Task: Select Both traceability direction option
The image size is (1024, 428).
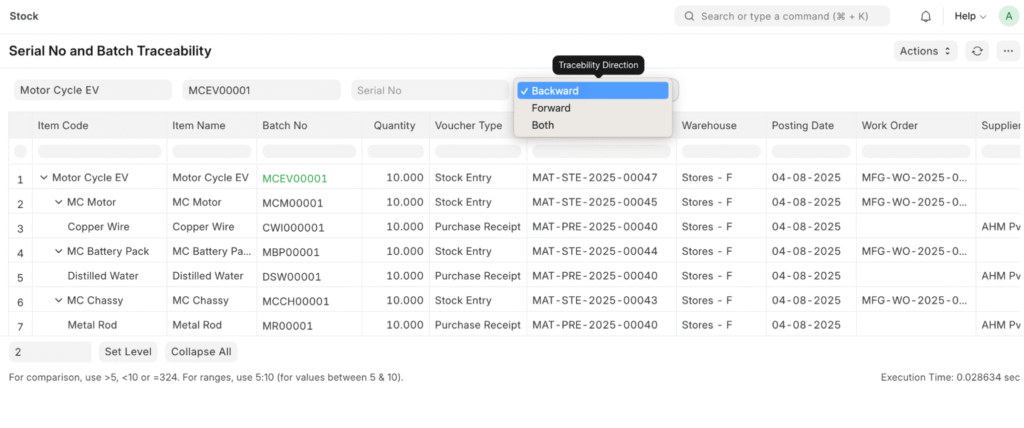Action: (x=543, y=125)
